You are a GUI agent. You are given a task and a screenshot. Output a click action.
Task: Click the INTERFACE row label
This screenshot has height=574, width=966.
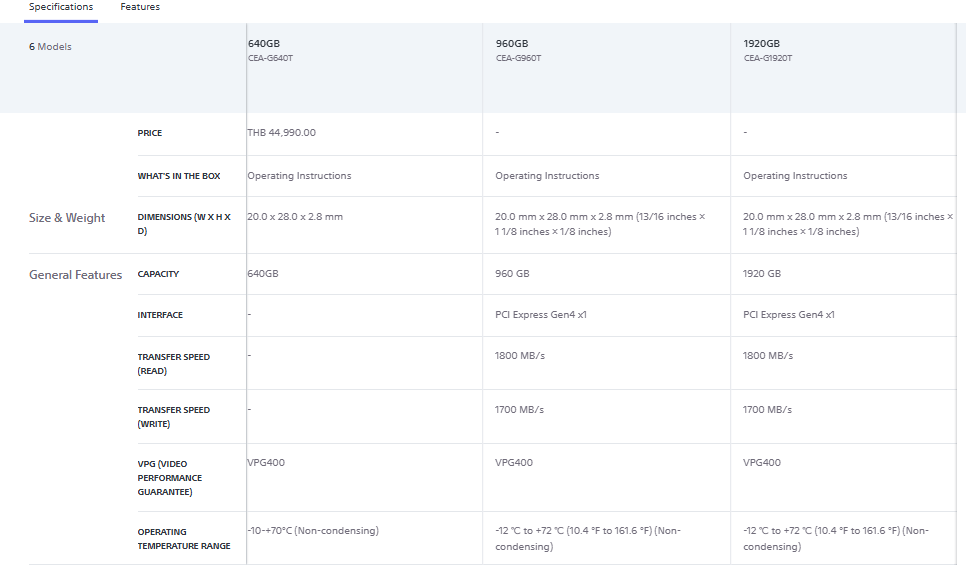pos(160,315)
